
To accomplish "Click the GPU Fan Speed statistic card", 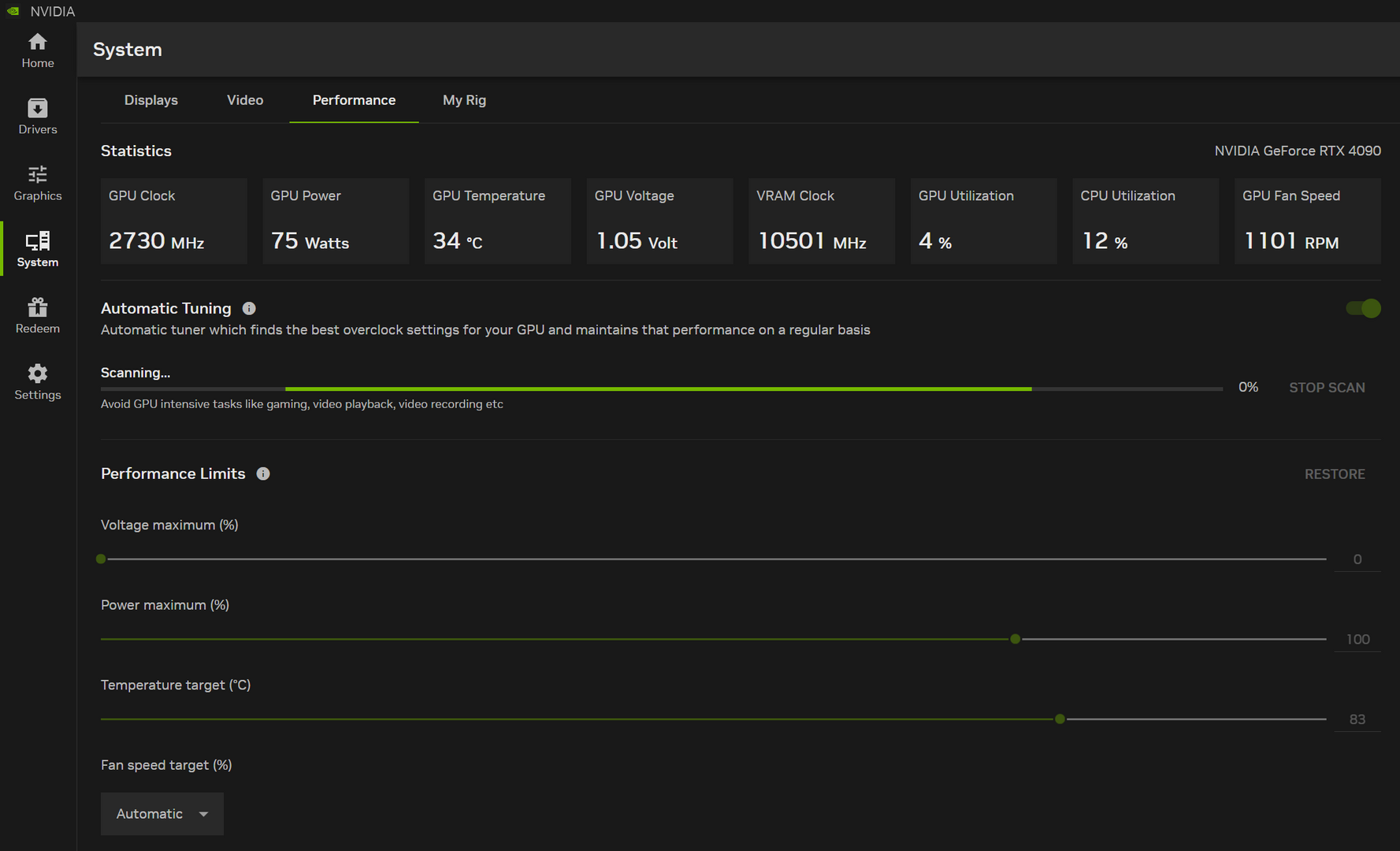I will 1308,221.
